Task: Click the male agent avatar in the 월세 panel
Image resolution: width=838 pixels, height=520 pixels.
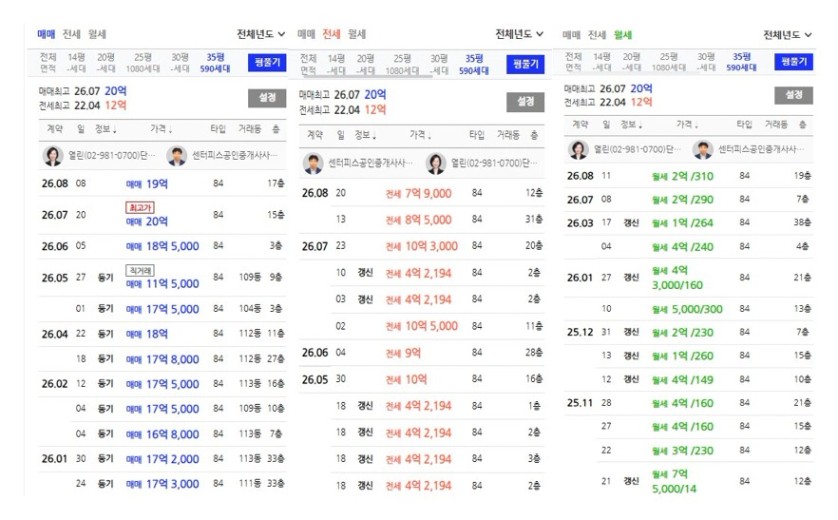Action: (x=703, y=150)
